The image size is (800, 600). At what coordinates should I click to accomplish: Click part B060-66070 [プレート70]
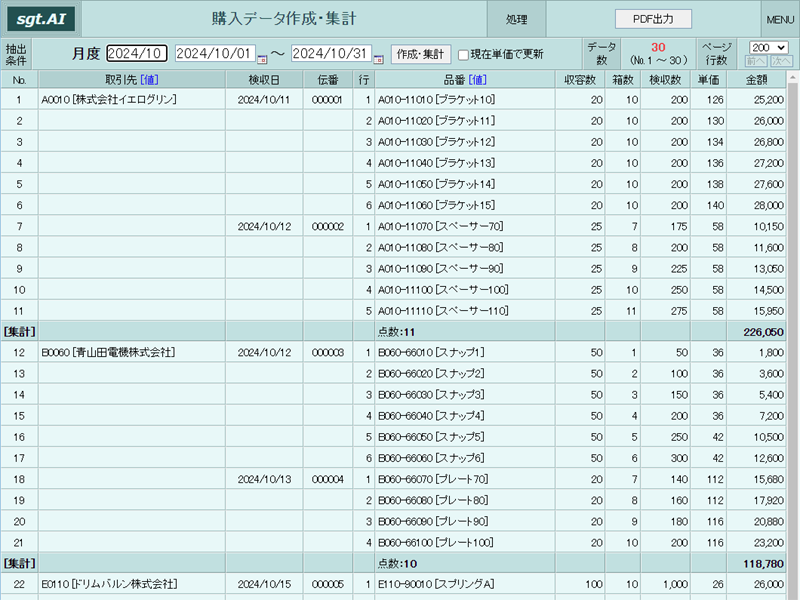pos(433,480)
